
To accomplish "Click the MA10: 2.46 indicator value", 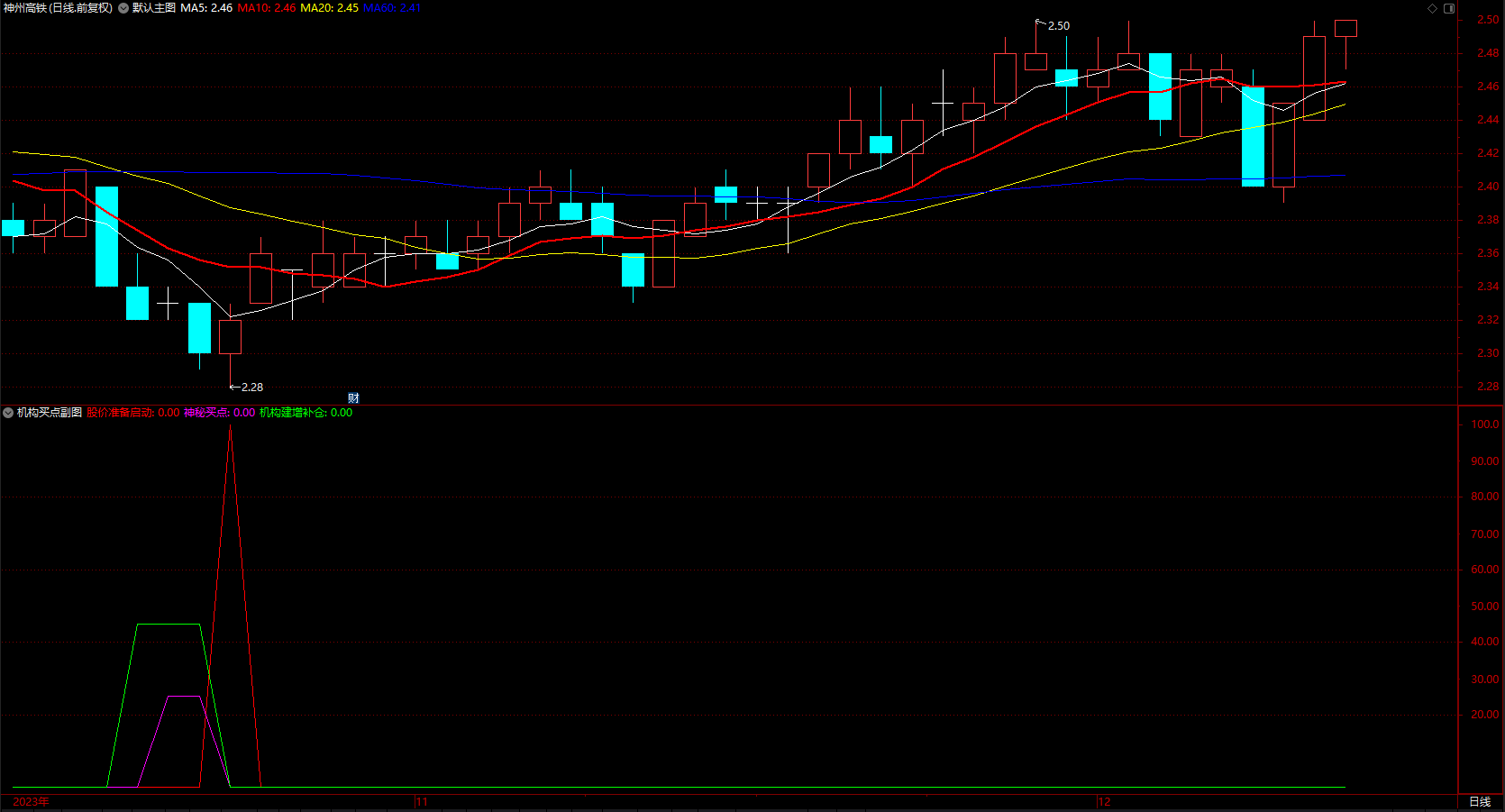I will click(x=266, y=8).
